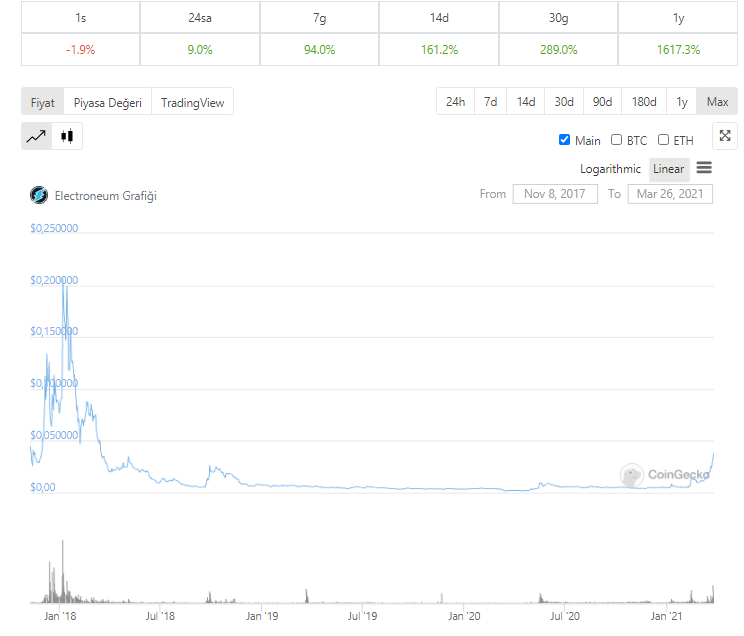This screenshot has height=636, width=744.
Task: Uncheck the Main checkbox
Action: (564, 140)
